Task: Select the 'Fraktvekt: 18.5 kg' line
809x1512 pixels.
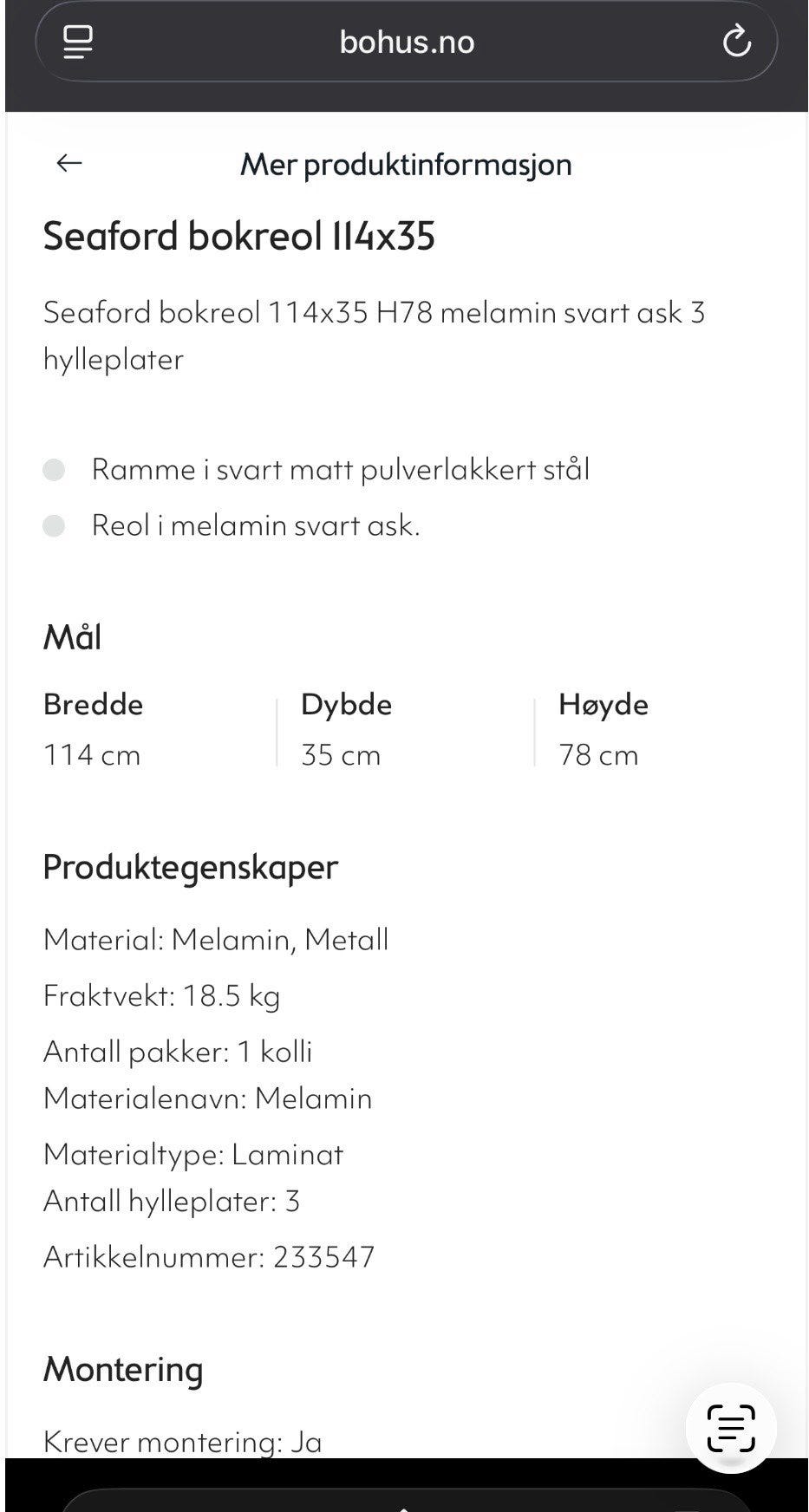Action: pos(162,995)
